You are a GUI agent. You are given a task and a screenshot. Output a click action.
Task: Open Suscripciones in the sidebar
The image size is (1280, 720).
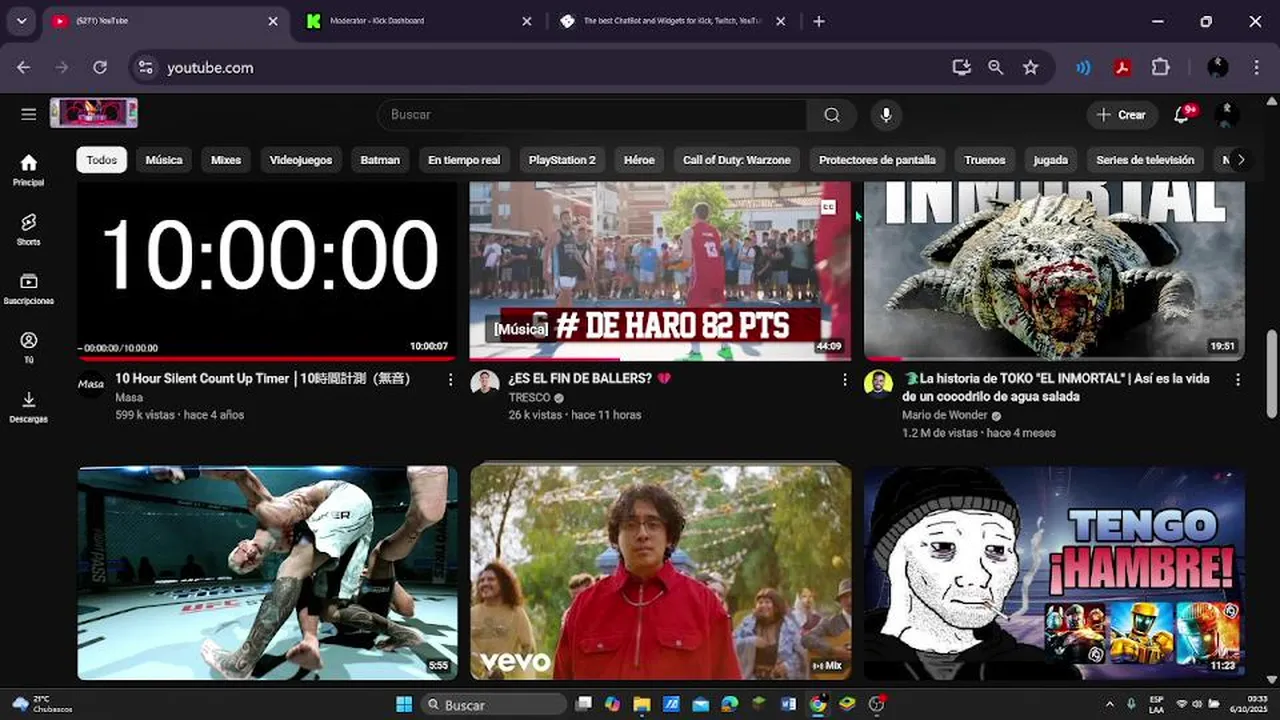point(28,288)
